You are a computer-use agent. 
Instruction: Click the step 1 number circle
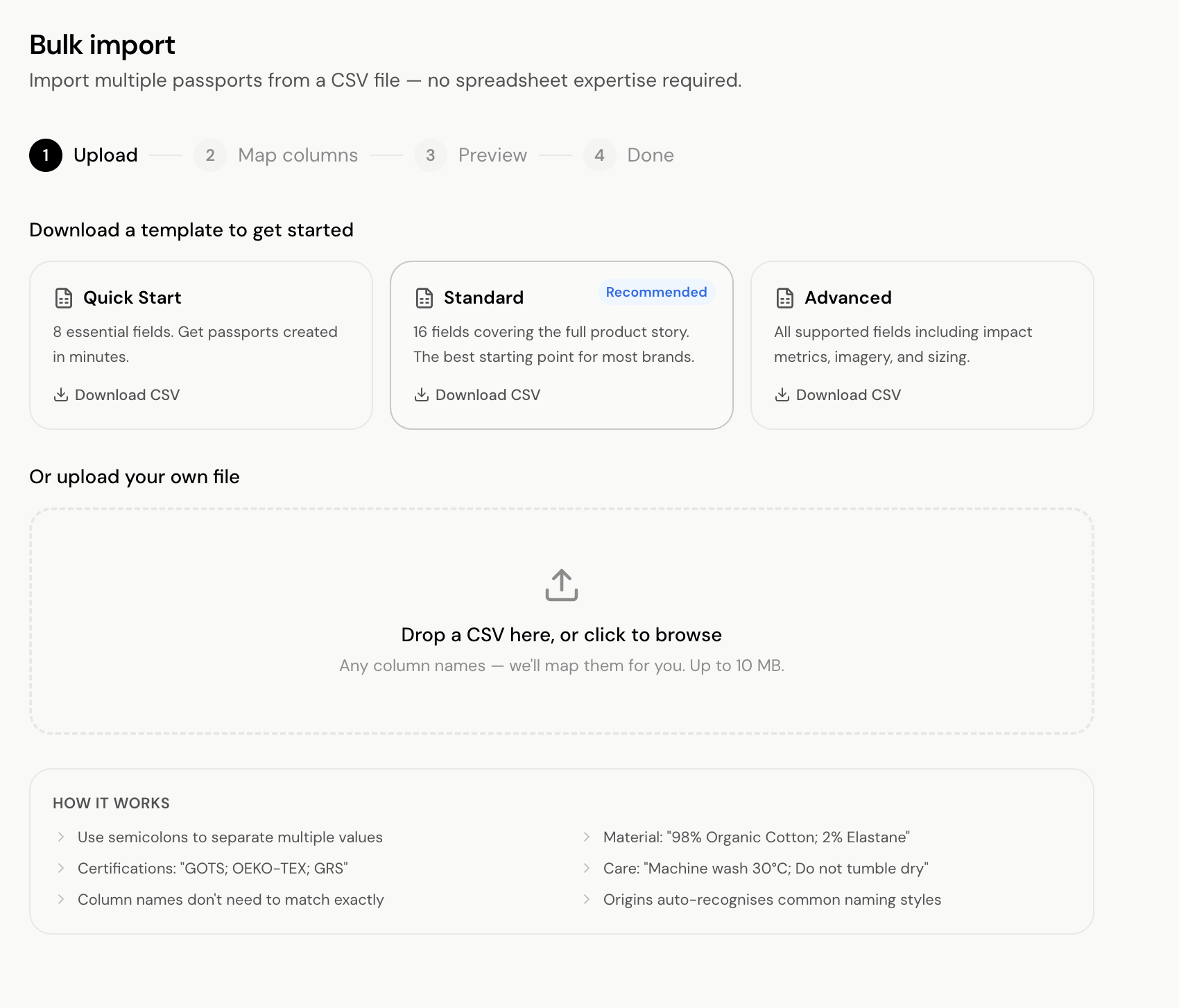click(46, 155)
